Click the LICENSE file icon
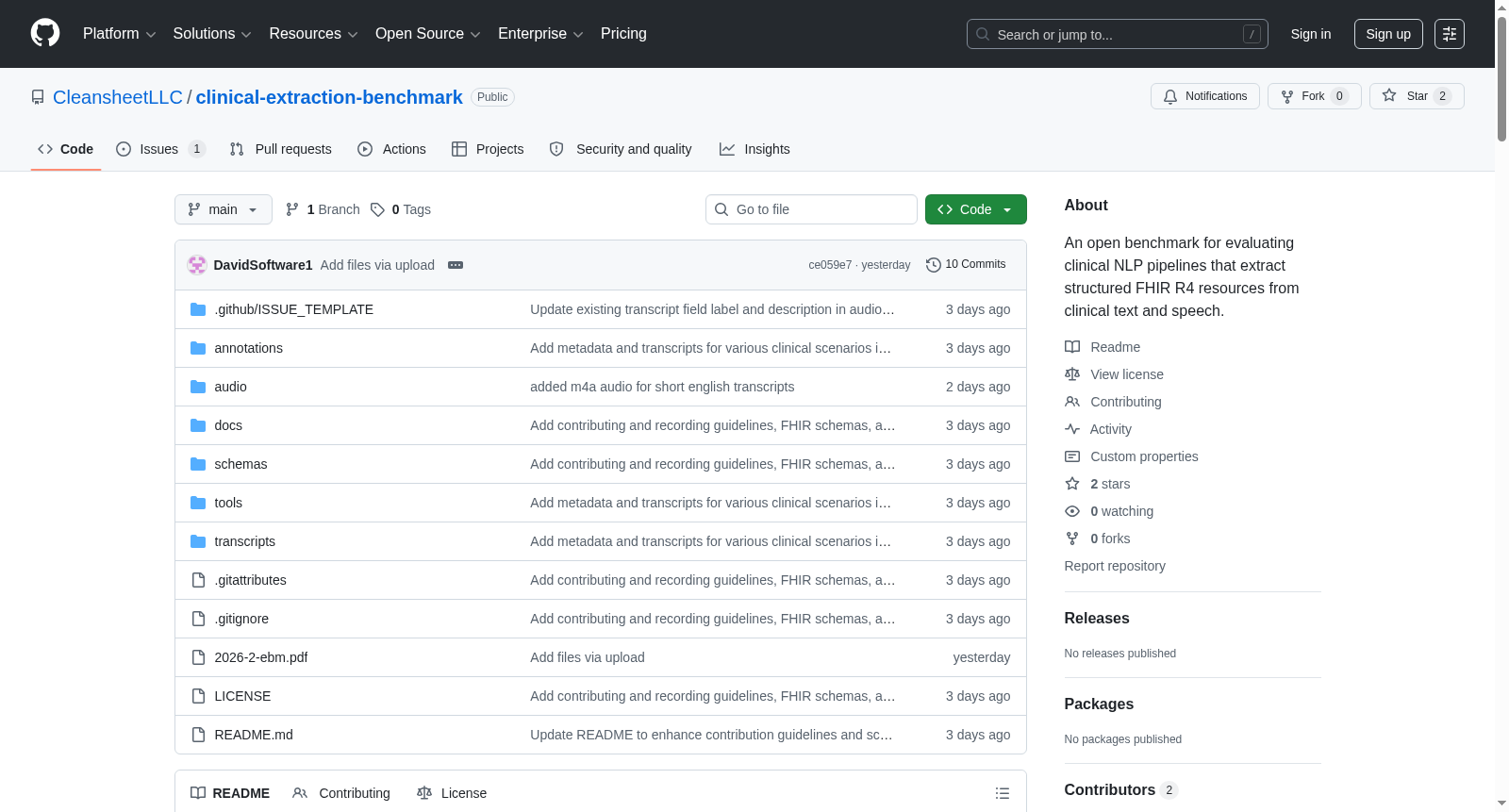The height and width of the screenshot is (812, 1509). [198, 696]
